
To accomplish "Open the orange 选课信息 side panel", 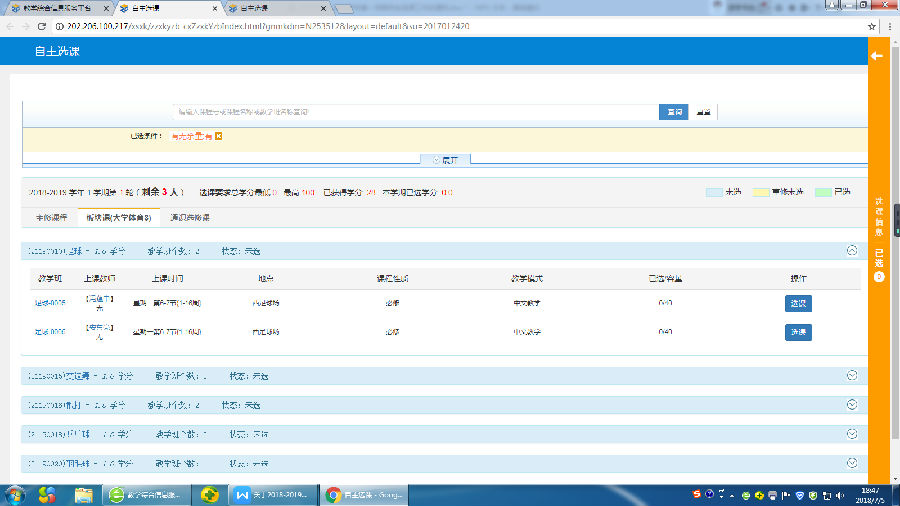I will click(879, 215).
